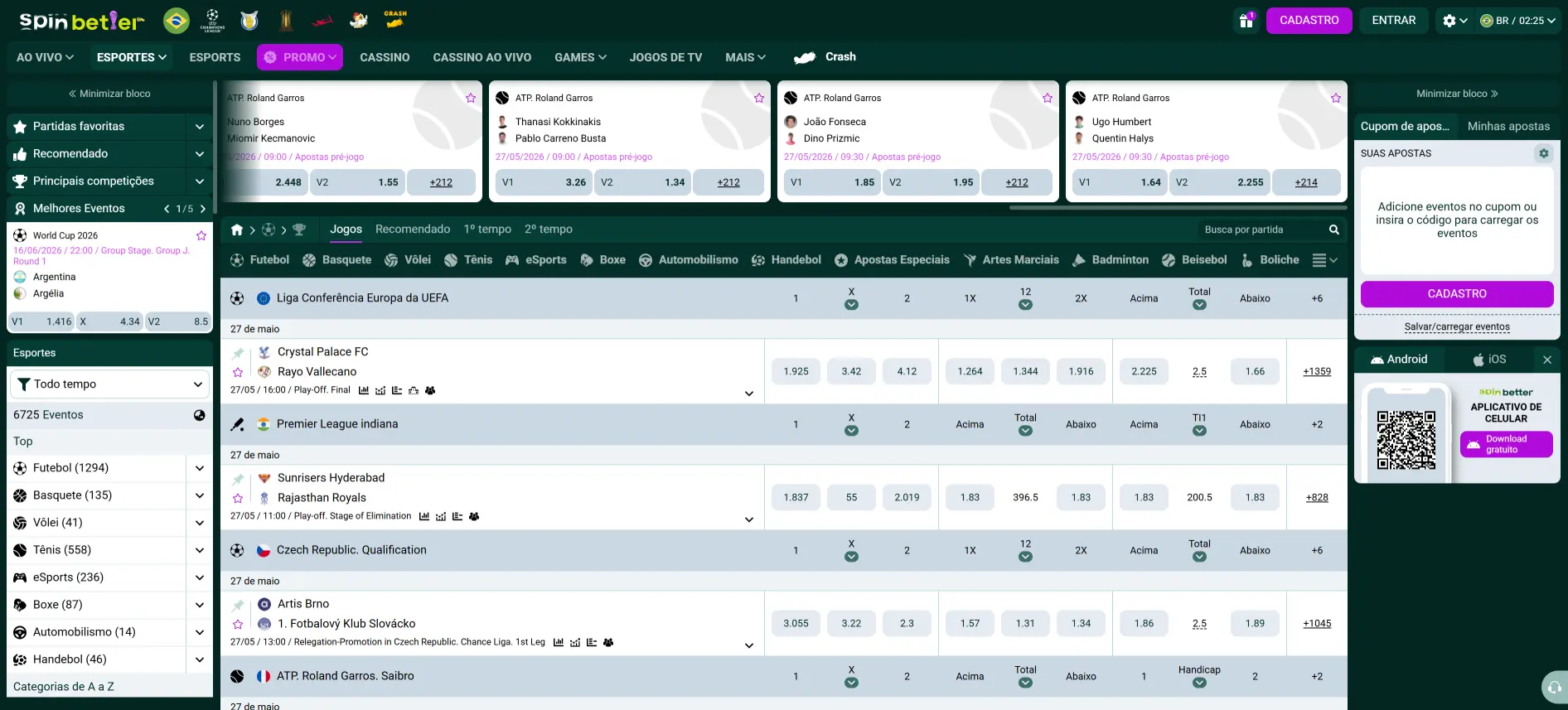Filter by Automobilismo in the sports bar
Screen dimensions: 1568x710
pos(689,260)
